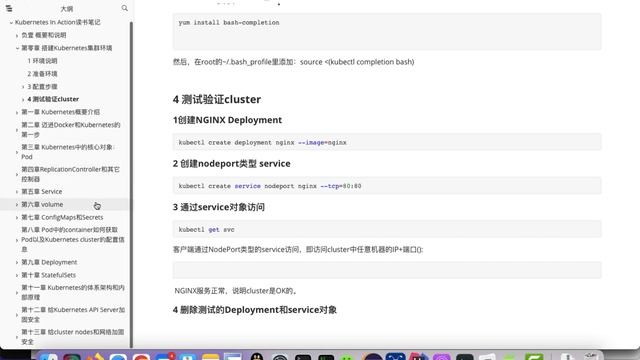Click the heading 1创建NGINX Deployment
This screenshot has height=360, width=640.
click(x=227, y=120)
